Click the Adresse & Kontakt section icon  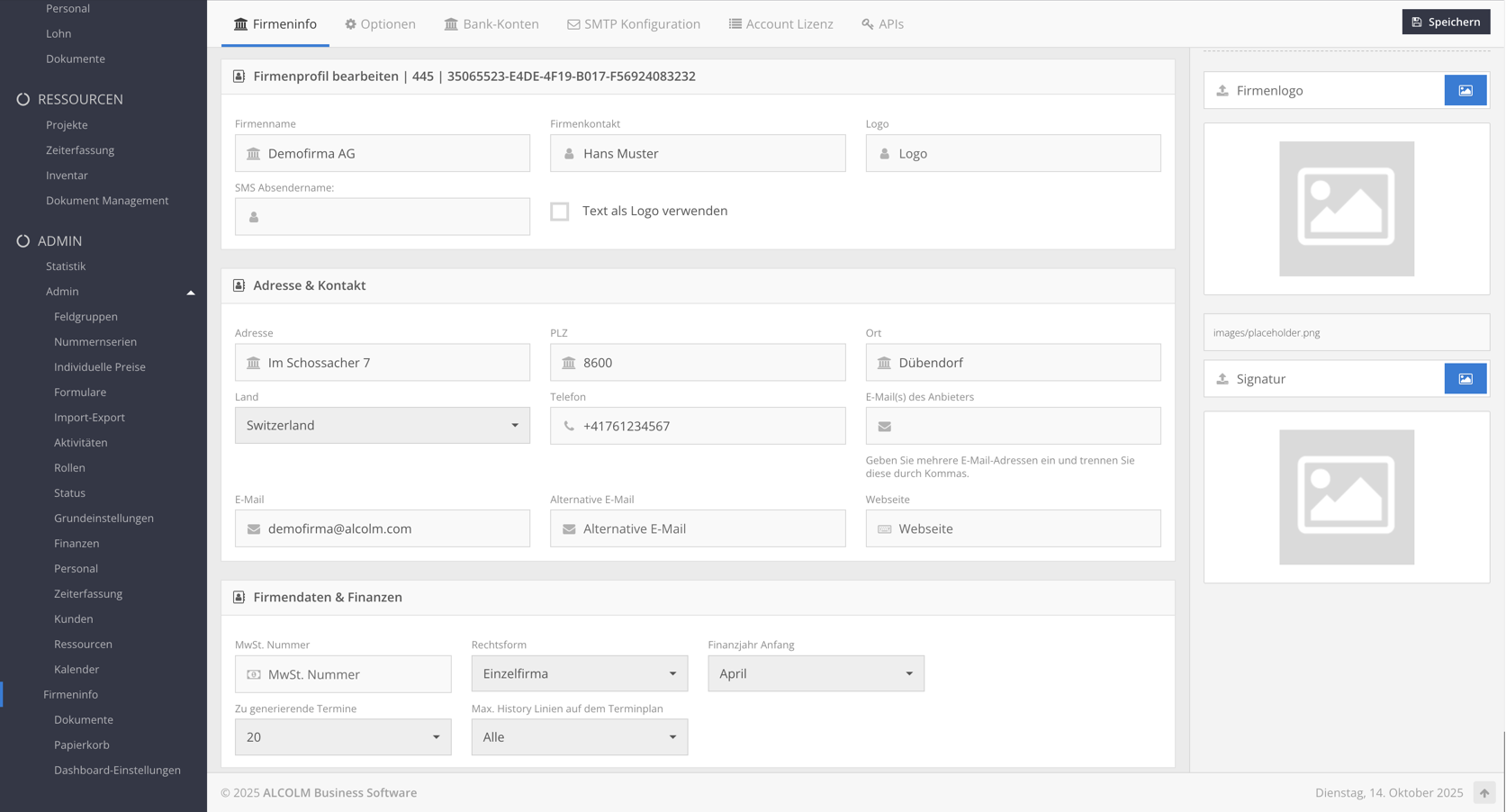click(239, 285)
